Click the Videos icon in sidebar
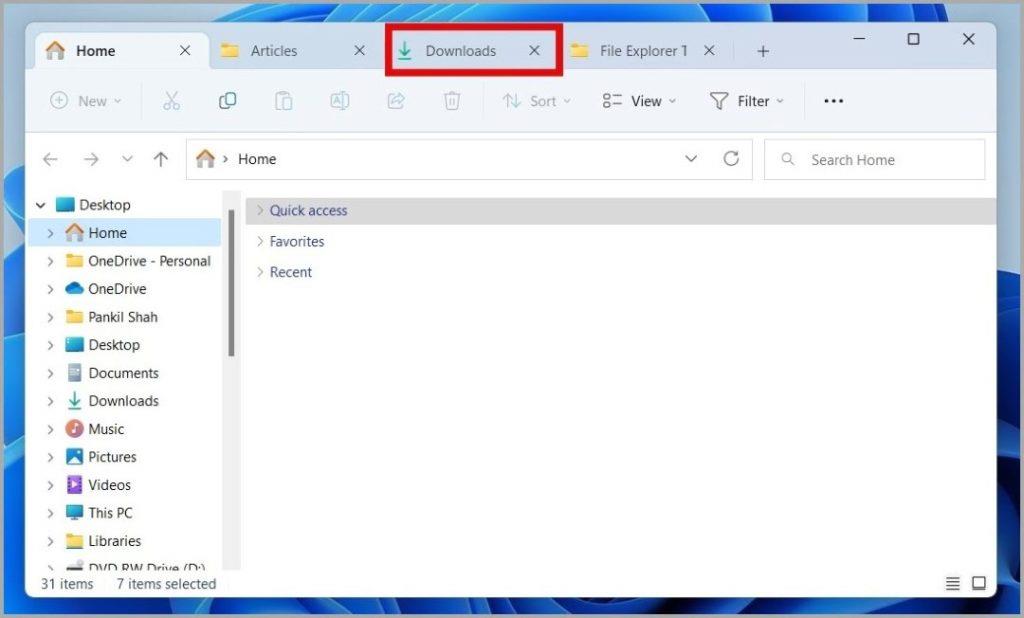The height and width of the screenshot is (618, 1024). pyautogui.click(x=74, y=485)
